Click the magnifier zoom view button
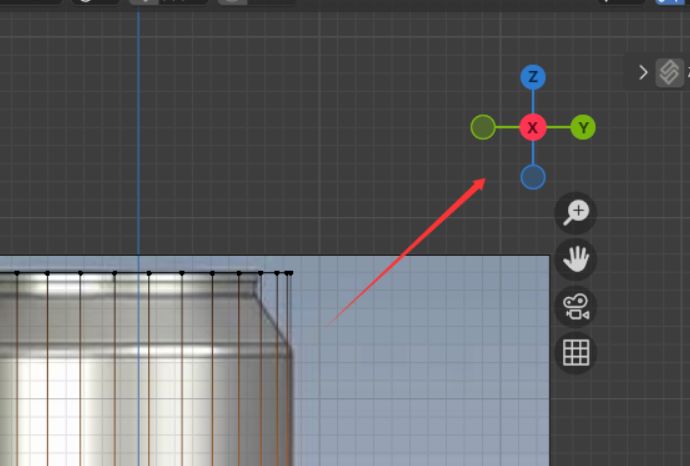This screenshot has width=690, height=466. (x=576, y=213)
